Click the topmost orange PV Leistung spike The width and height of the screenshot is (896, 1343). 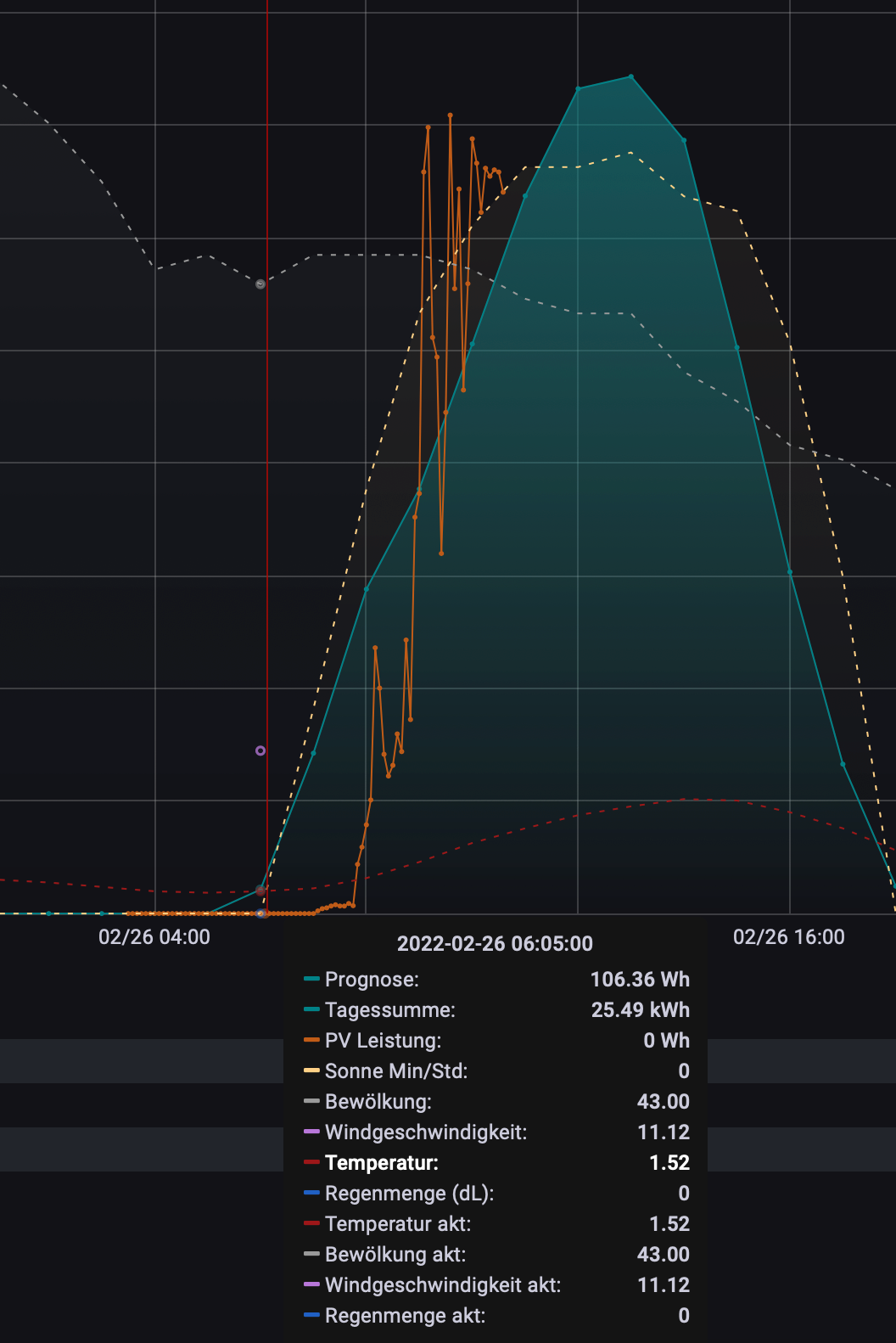(x=450, y=115)
